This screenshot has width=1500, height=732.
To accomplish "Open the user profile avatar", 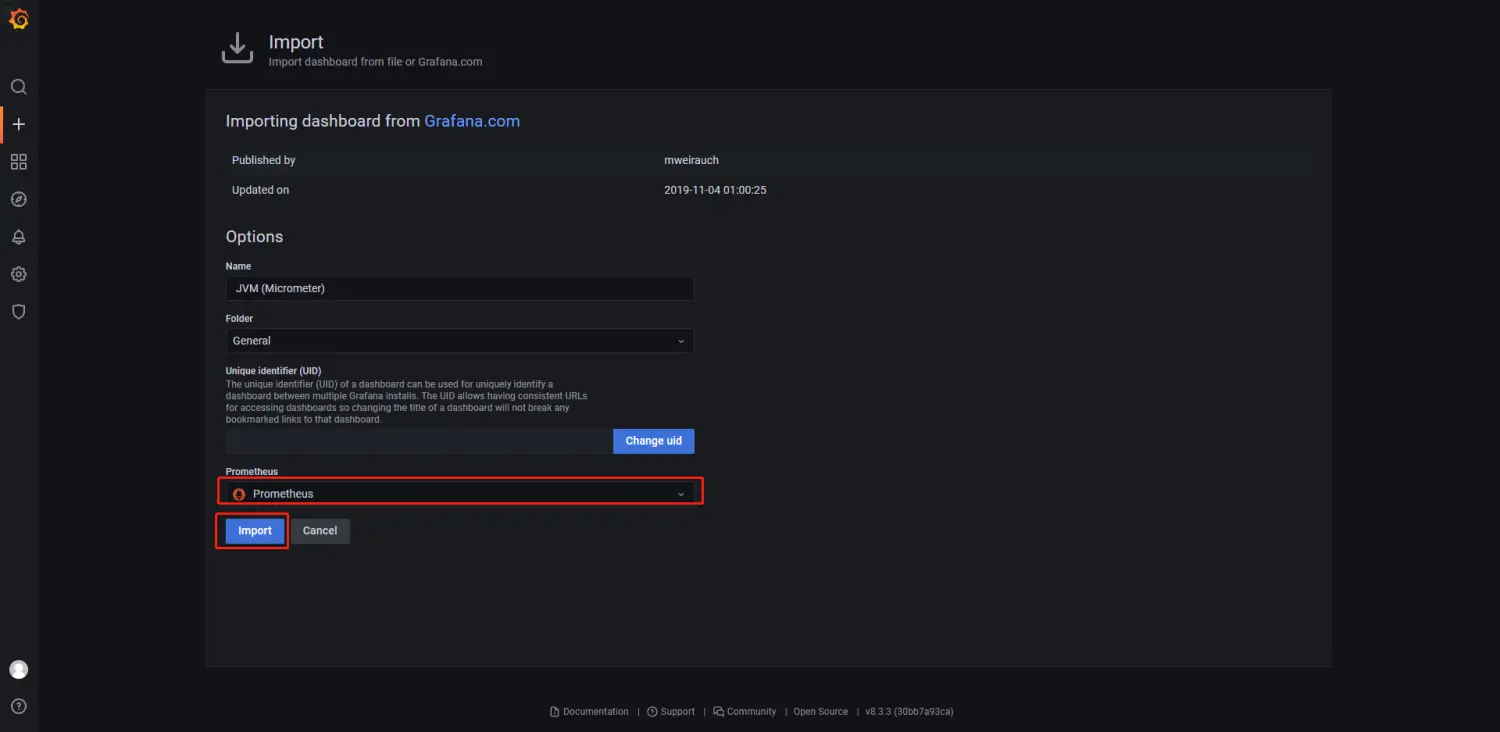I will (x=18, y=669).
